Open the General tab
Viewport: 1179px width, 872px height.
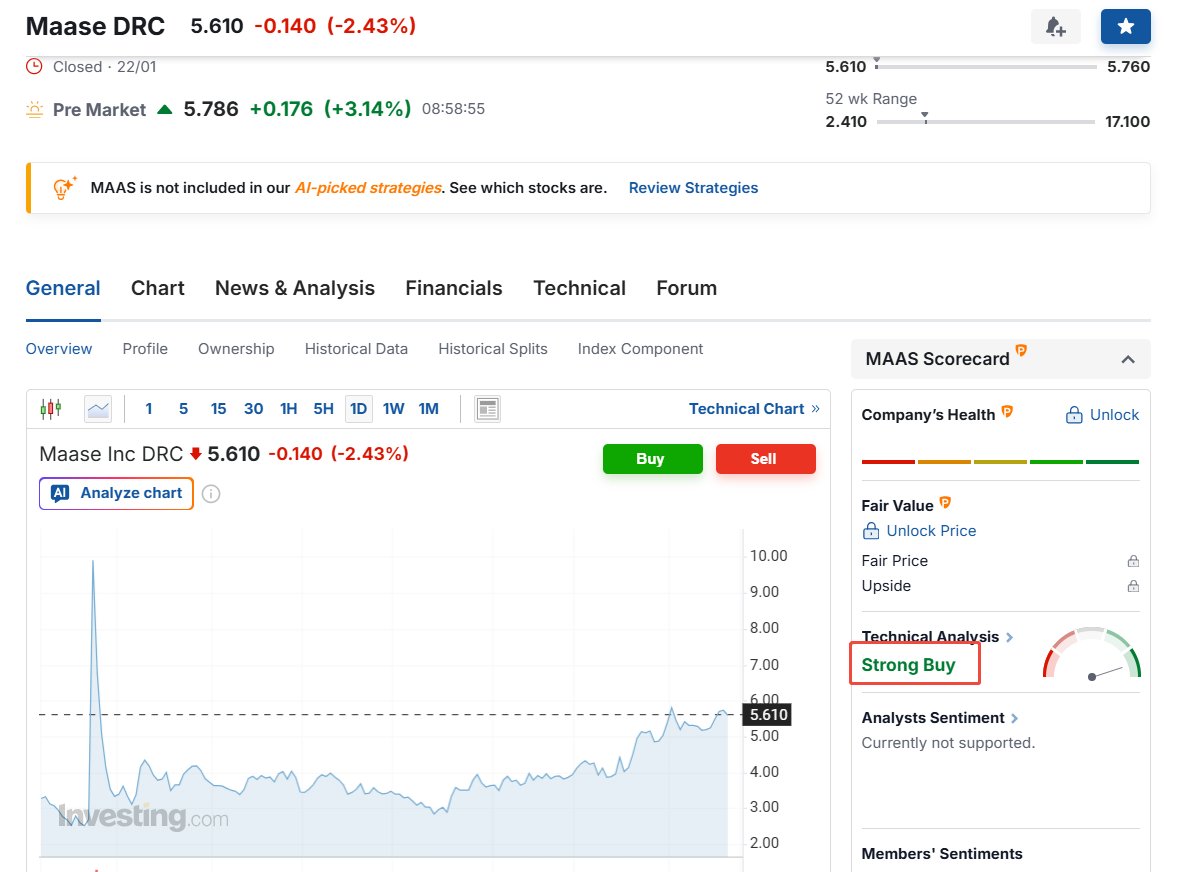pos(63,288)
